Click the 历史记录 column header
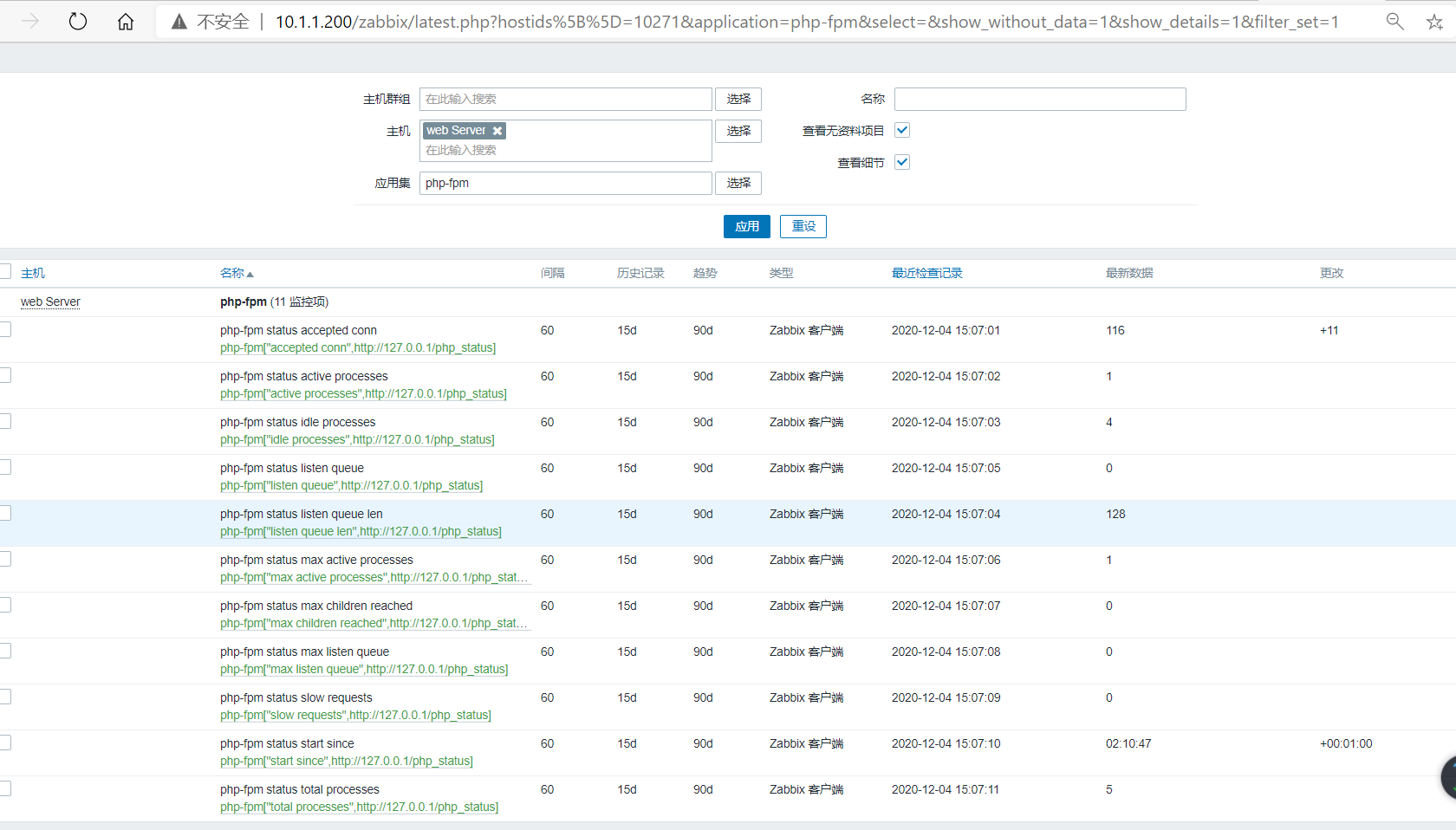Viewport: 1456px width, 830px height. coord(640,273)
